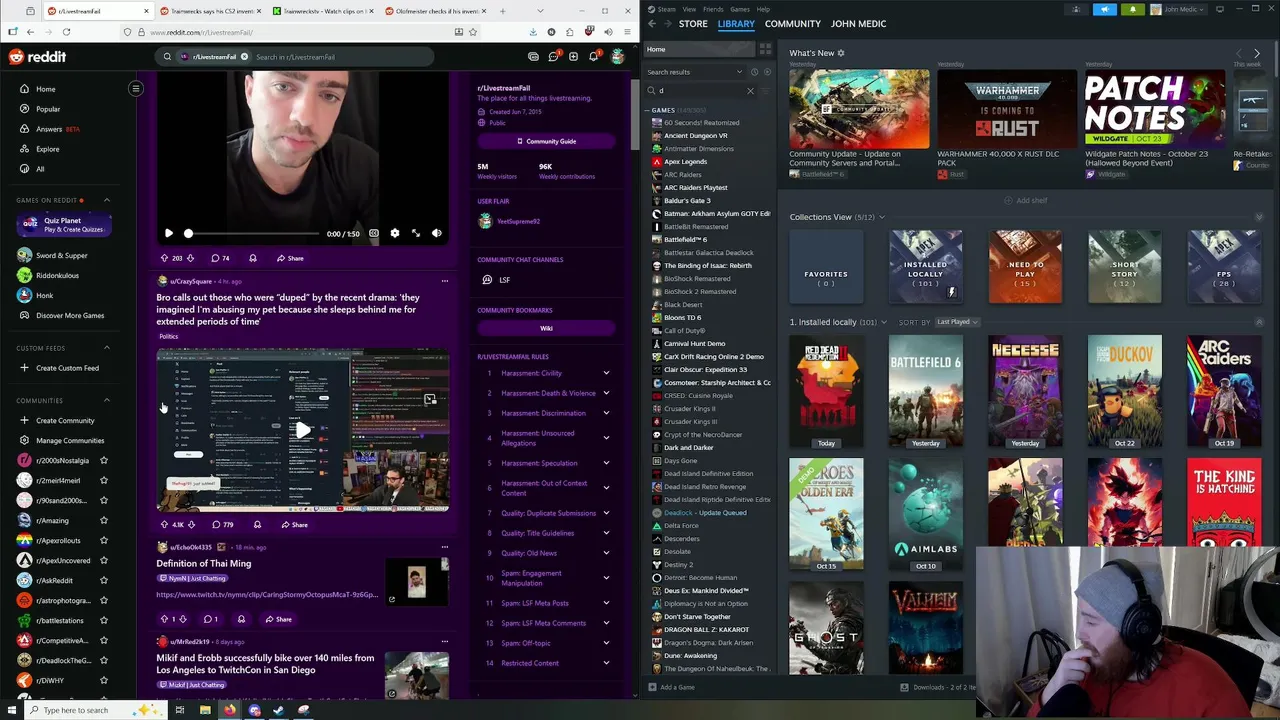Bookmark this page with Firefox star icon
This screenshot has width=1280, height=720.
click(473, 32)
